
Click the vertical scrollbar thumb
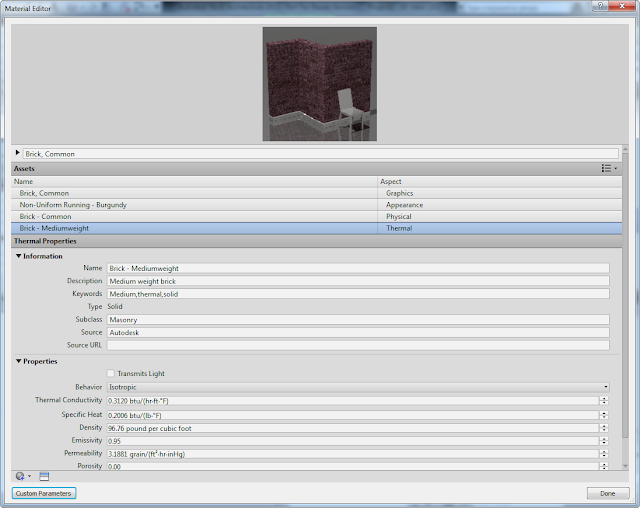click(x=625, y=296)
